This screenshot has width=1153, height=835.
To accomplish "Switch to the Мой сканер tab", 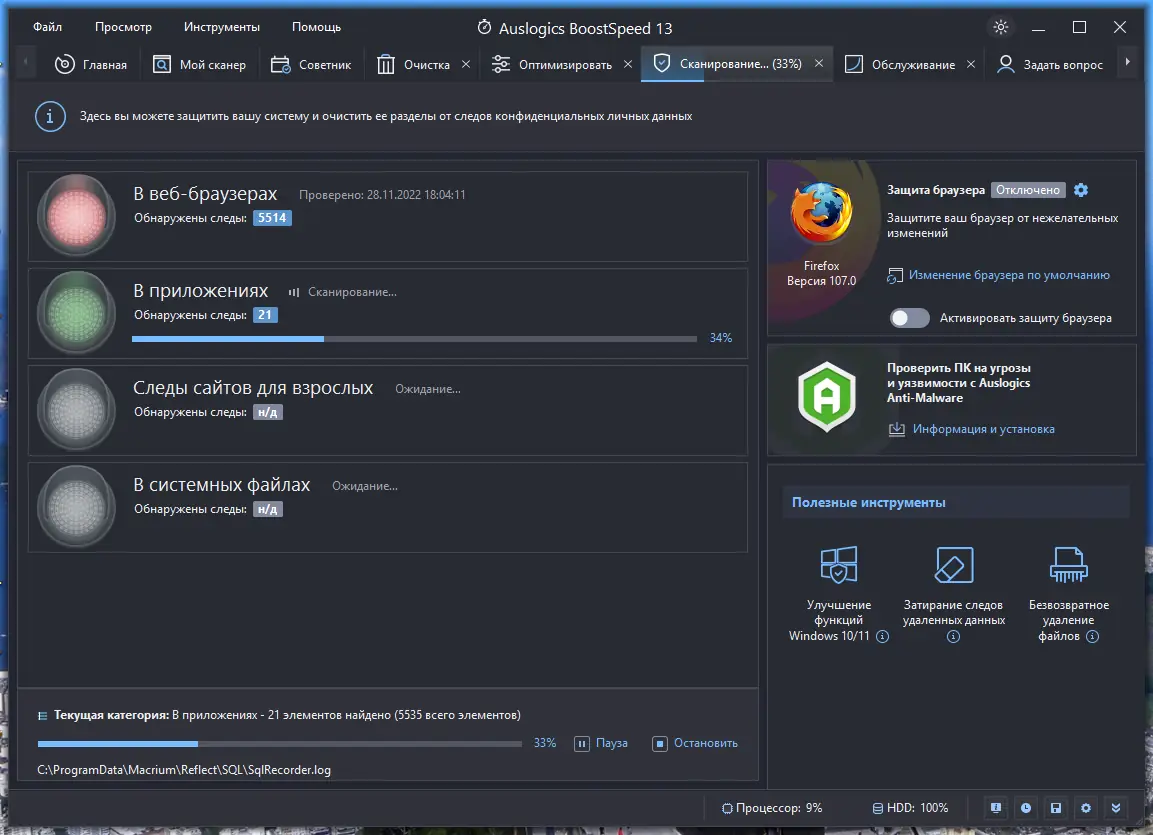I will 199,65.
